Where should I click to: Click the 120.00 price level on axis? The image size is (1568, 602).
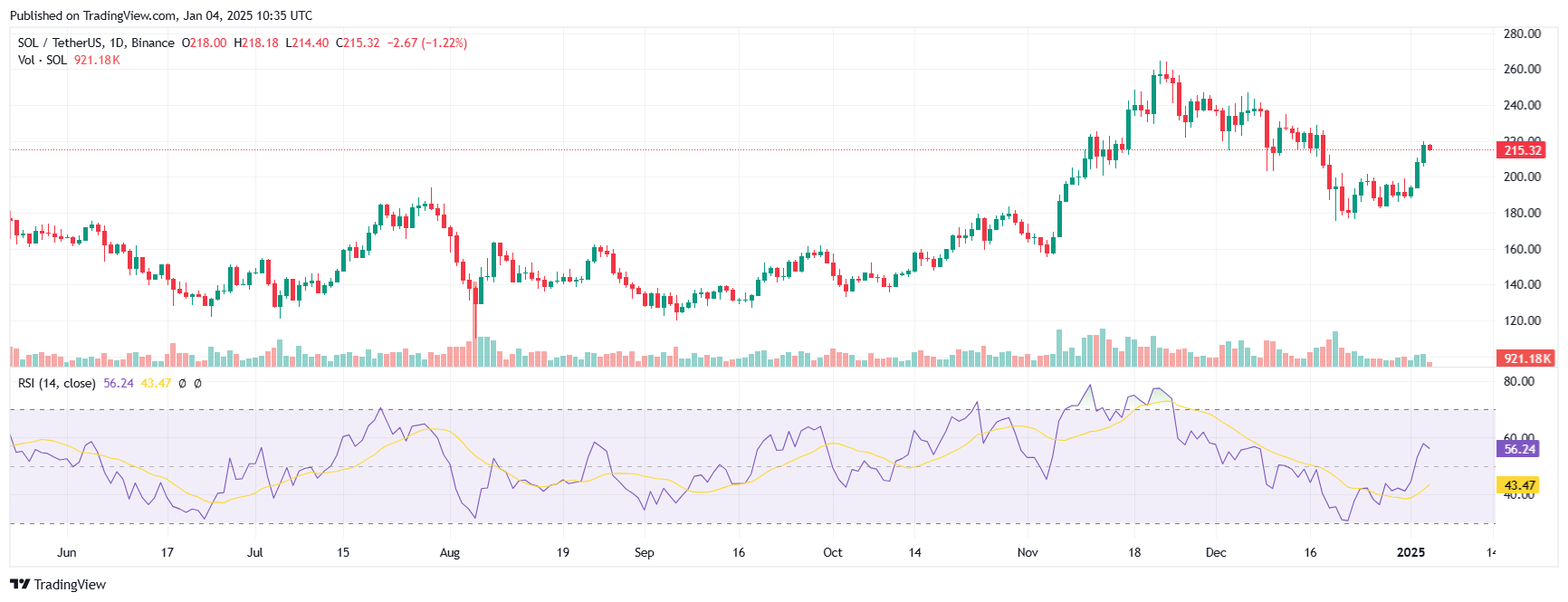click(x=1522, y=320)
